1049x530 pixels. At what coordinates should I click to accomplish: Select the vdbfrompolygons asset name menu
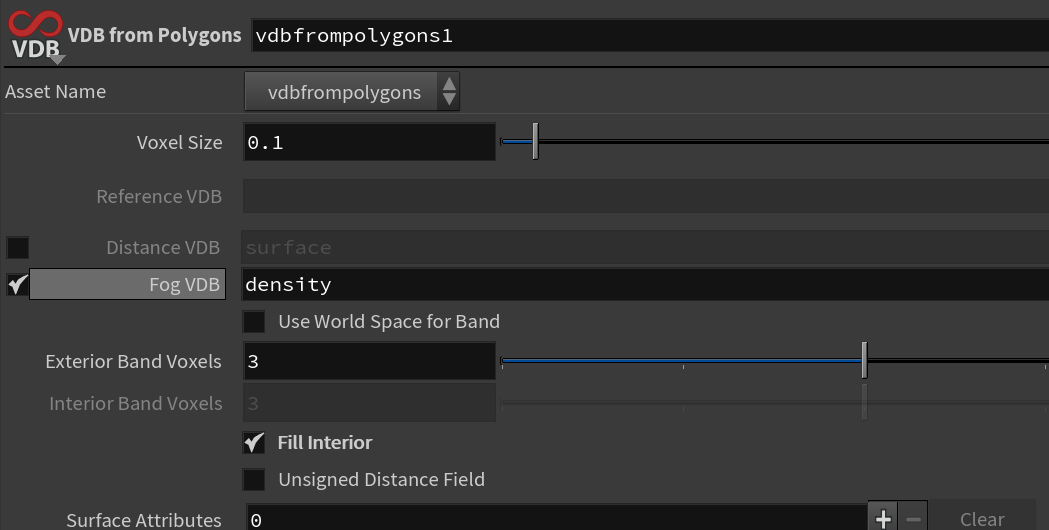coord(352,92)
